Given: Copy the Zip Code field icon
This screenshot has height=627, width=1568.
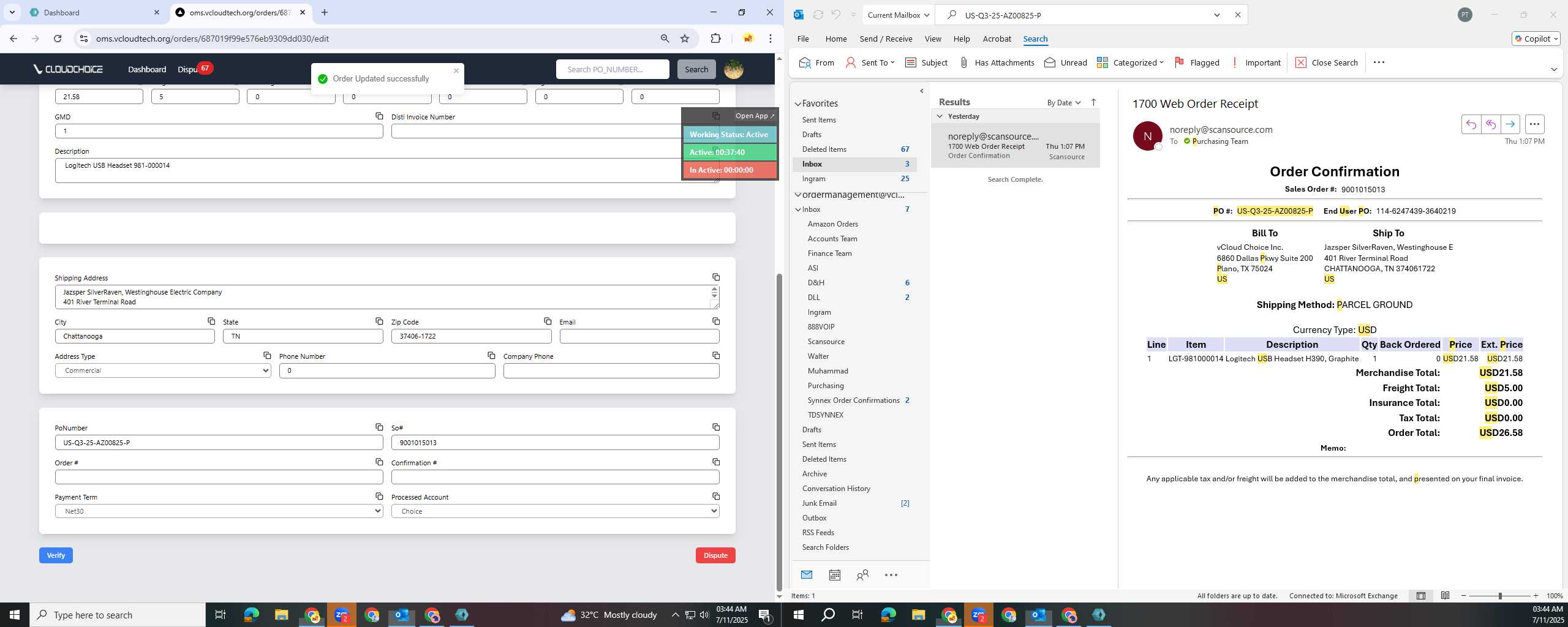Looking at the screenshot, I should tap(548, 321).
